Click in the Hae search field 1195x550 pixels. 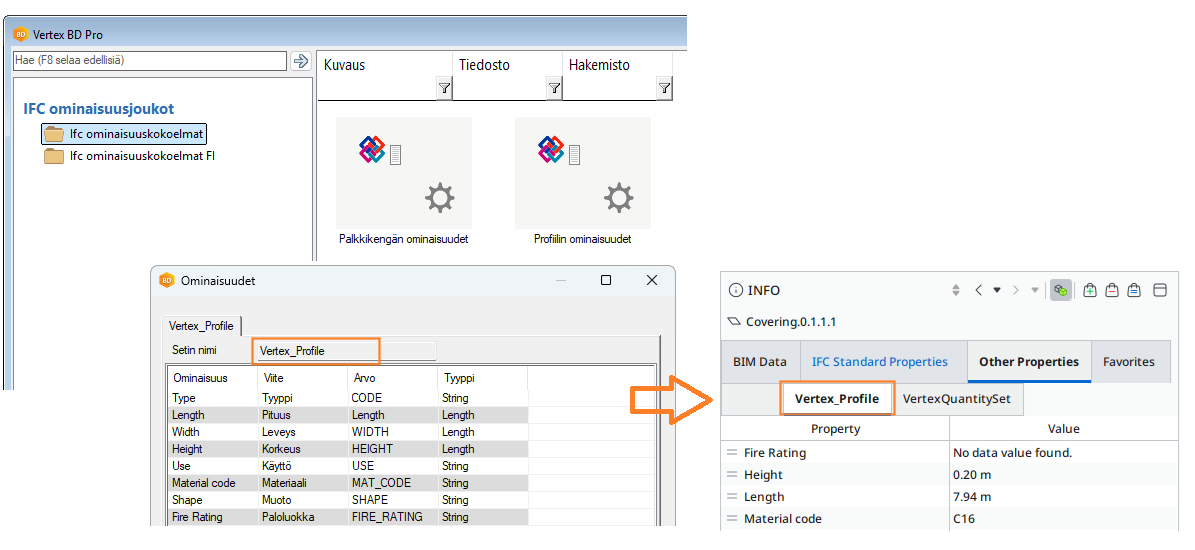pos(150,61)
